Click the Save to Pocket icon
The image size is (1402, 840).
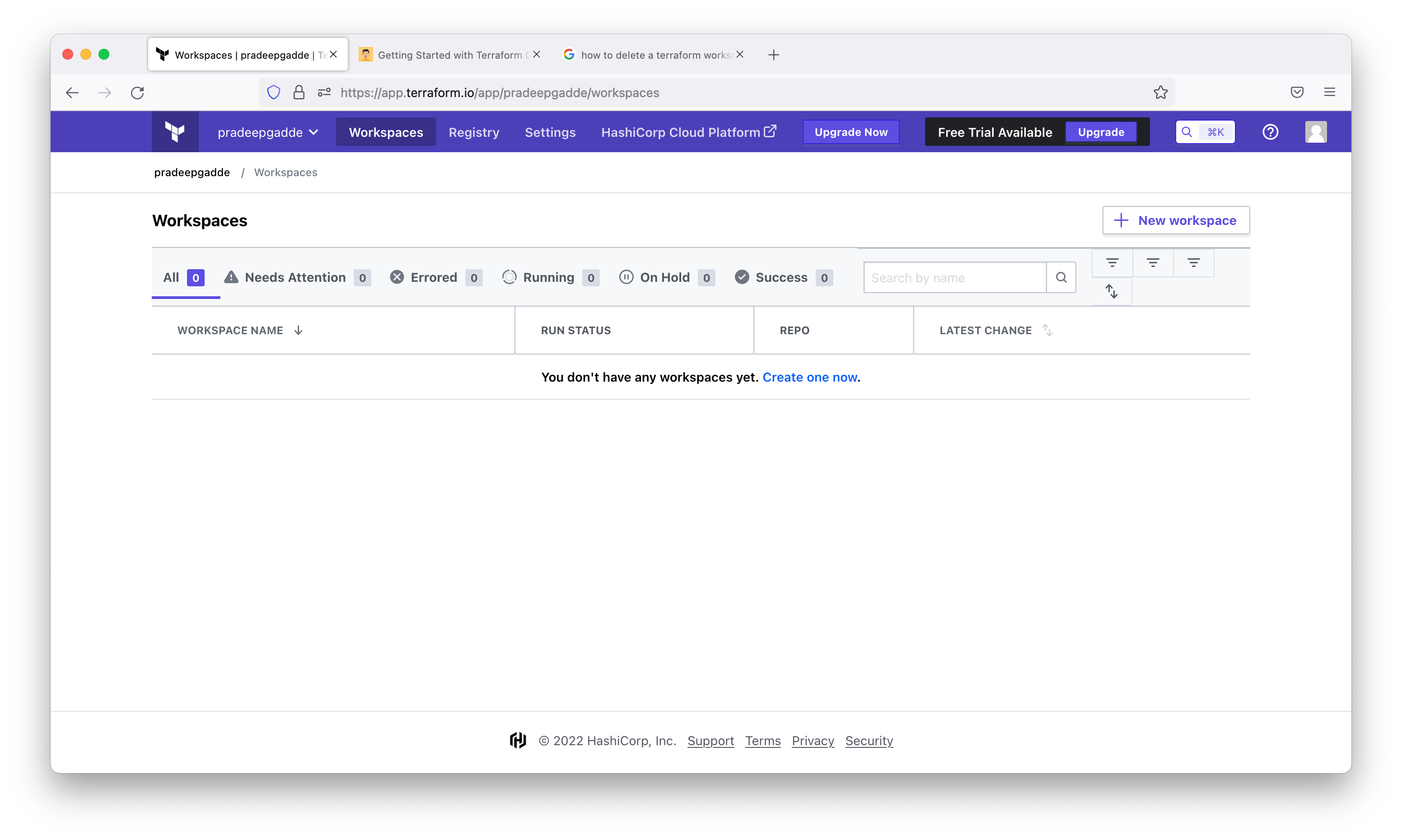pos(1297,92)
